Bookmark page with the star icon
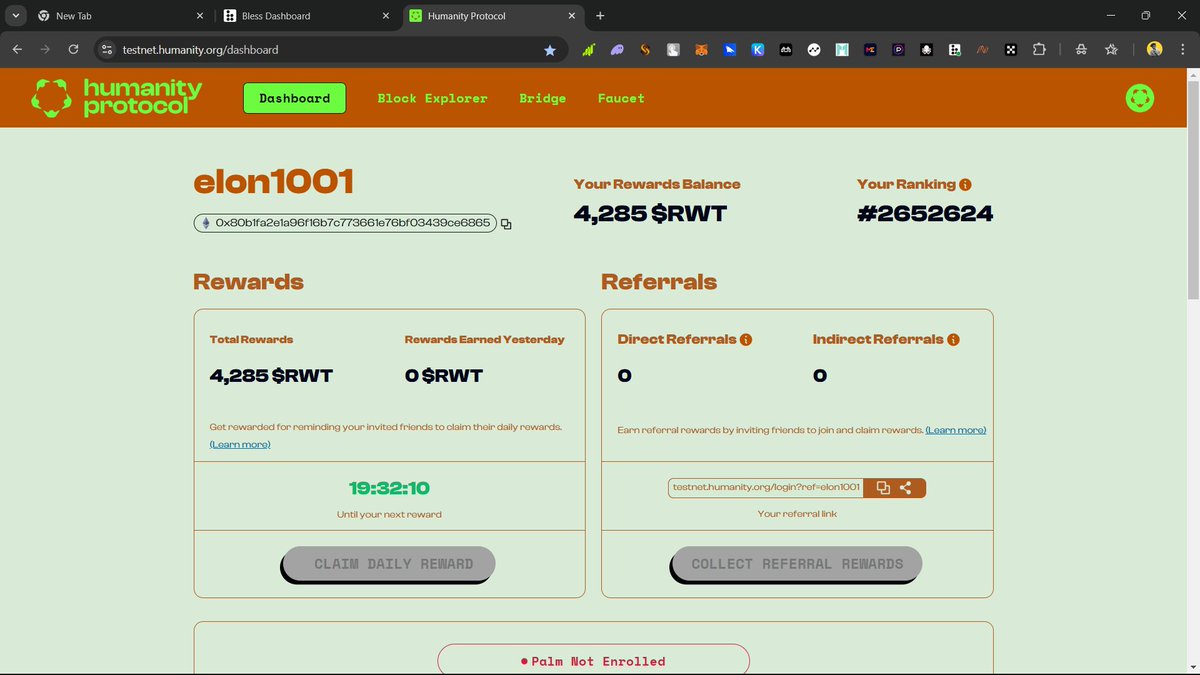This screenshot has height=675, width=1200. pyautogui.click(x=550, y=49)
